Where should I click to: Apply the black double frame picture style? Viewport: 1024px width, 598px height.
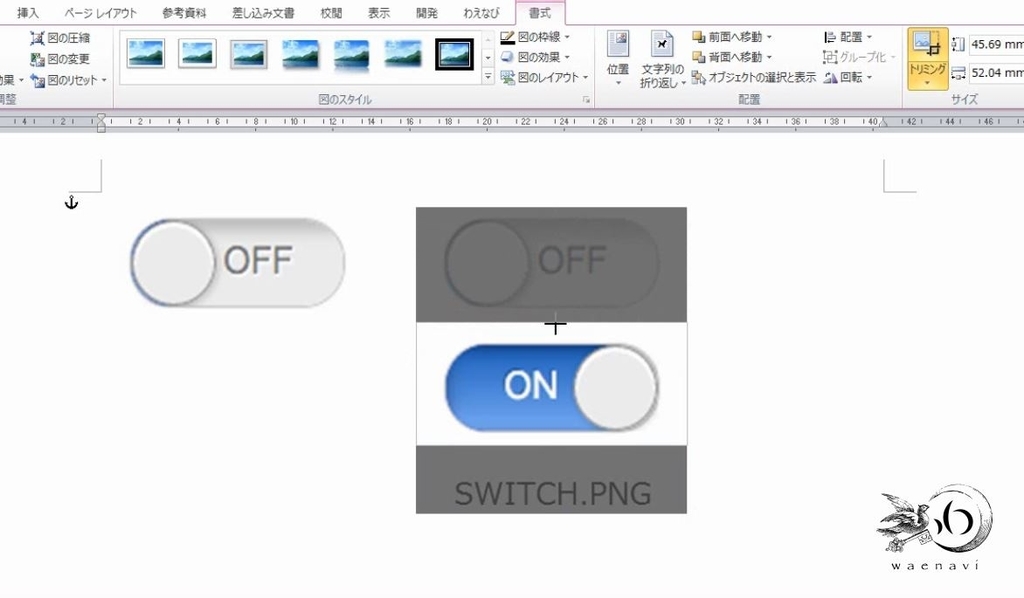(455, 54)
